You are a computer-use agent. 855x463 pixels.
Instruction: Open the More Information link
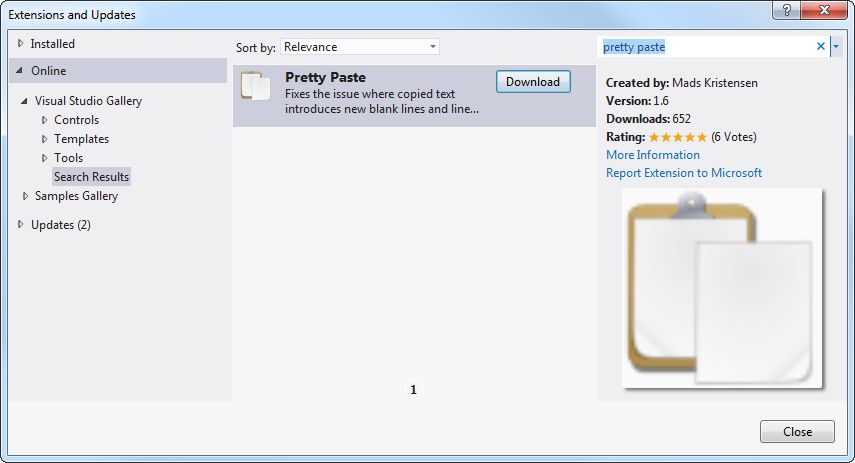point(652,155)
